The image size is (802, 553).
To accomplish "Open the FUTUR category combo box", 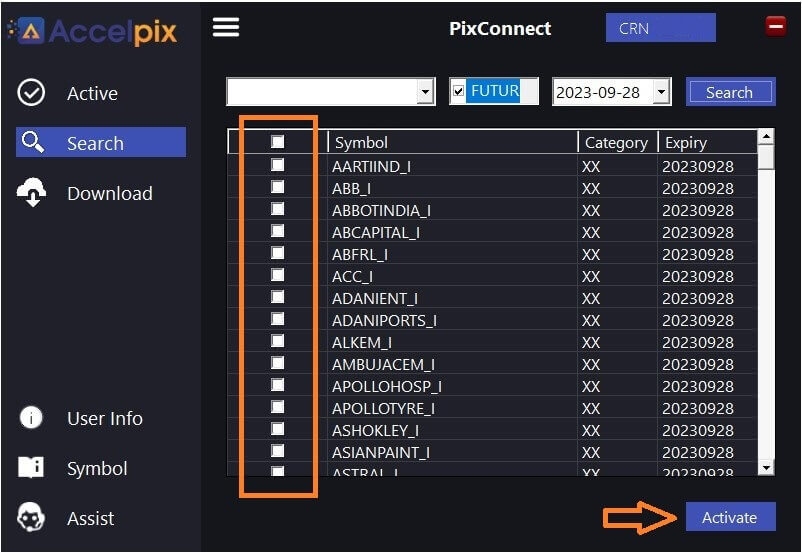I will [x=494, y=92].
